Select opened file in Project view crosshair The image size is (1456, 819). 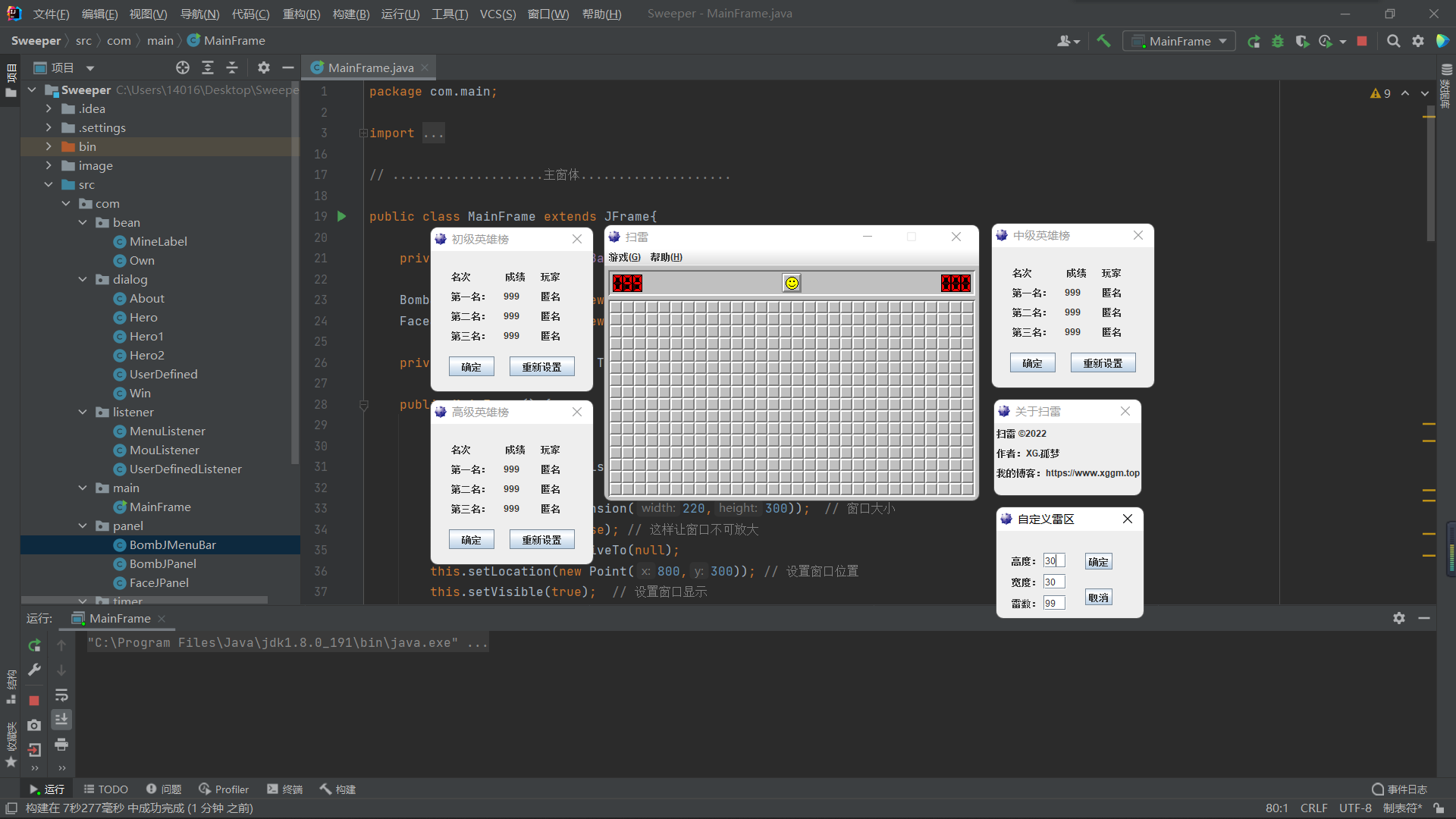point(182,67)
